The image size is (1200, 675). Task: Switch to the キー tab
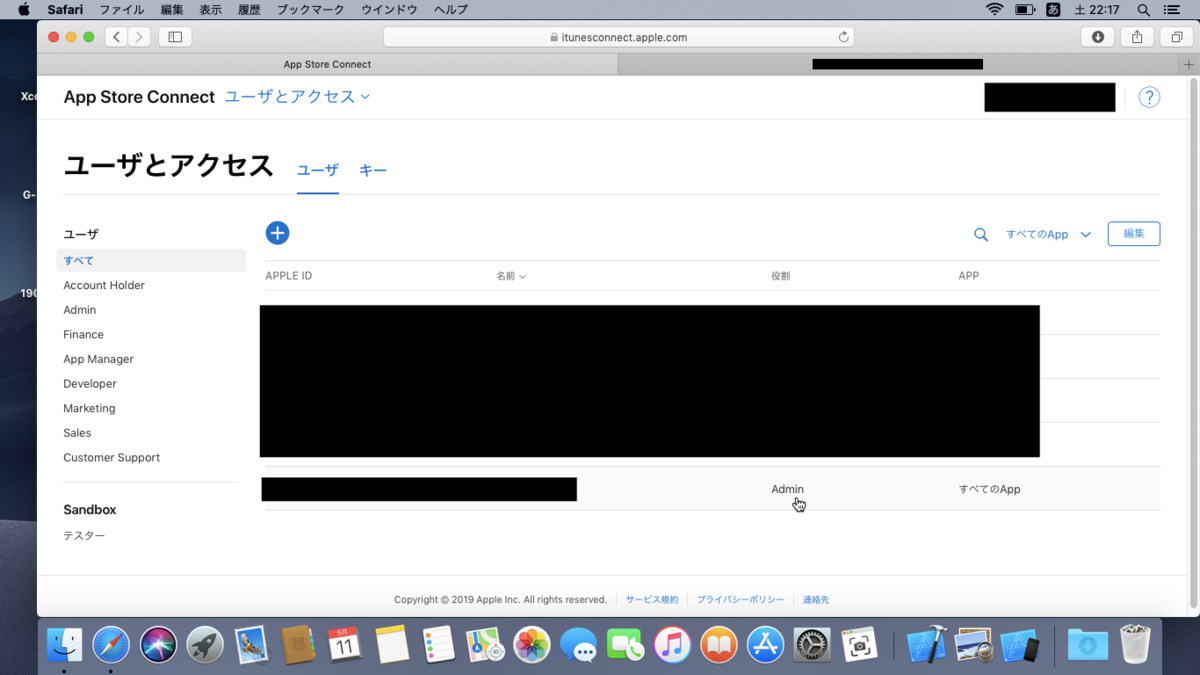click(x=373, y=170)
